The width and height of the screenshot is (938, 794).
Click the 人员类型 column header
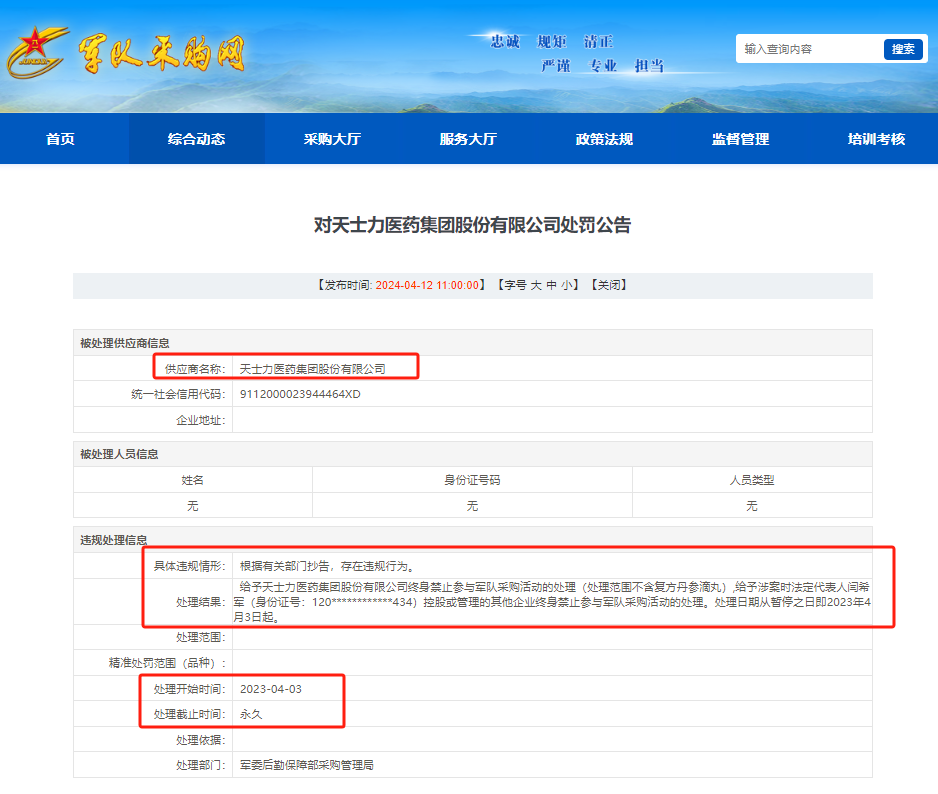coord(752,480)
